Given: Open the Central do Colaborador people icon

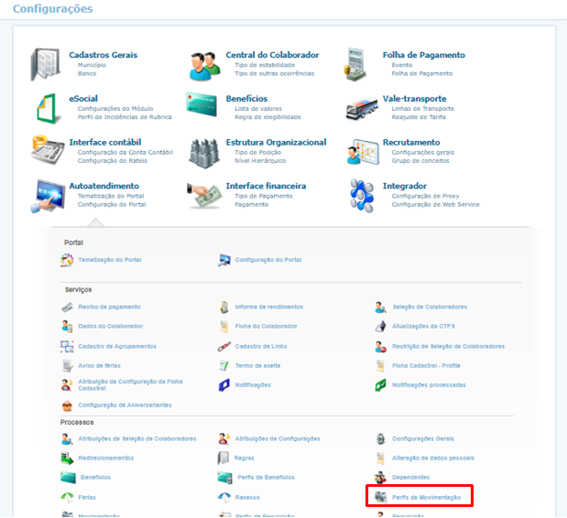Looking at the screenshot, I should pos(205,66).
